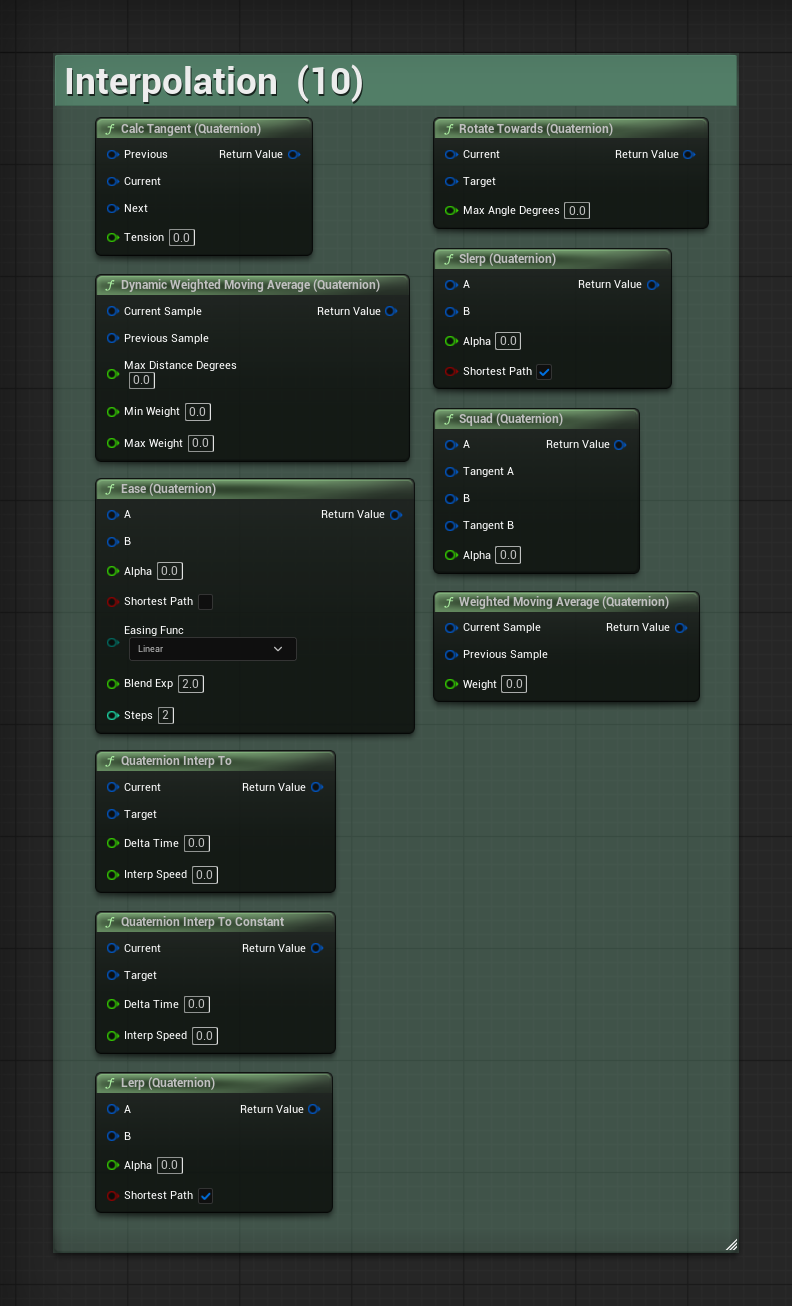Click Delta Time field on Interp To Constant
Screen dimensions: 792x1306
point(197,1005)
